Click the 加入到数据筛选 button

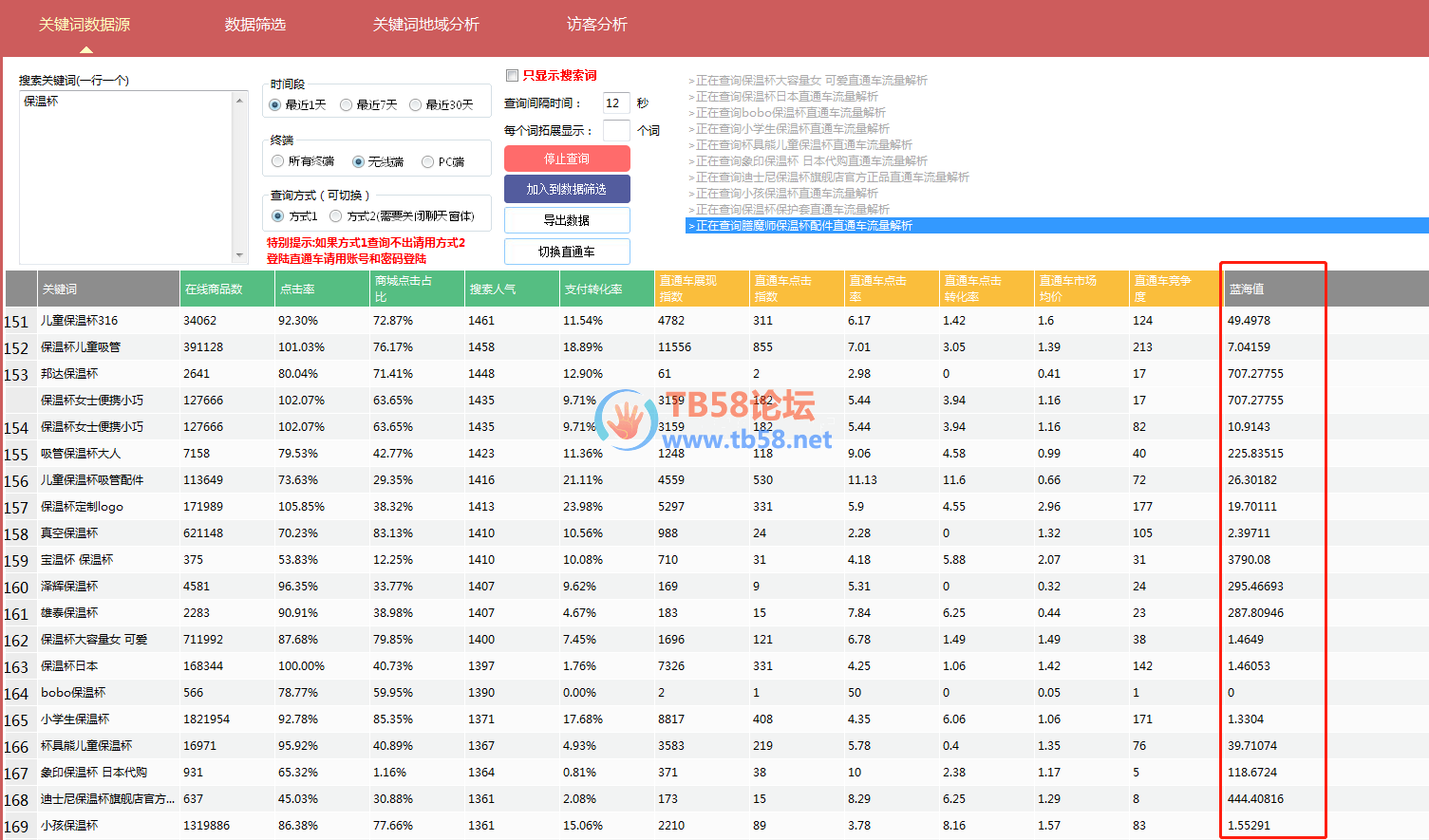[567, 189]
